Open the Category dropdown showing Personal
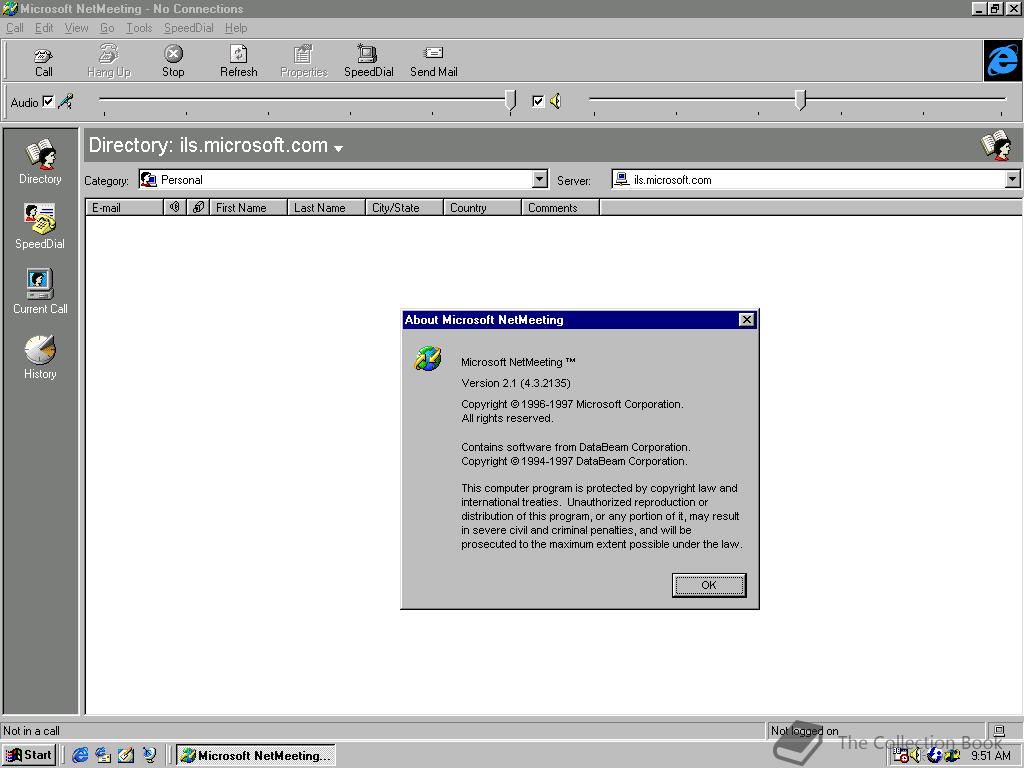 coord(540,180)
